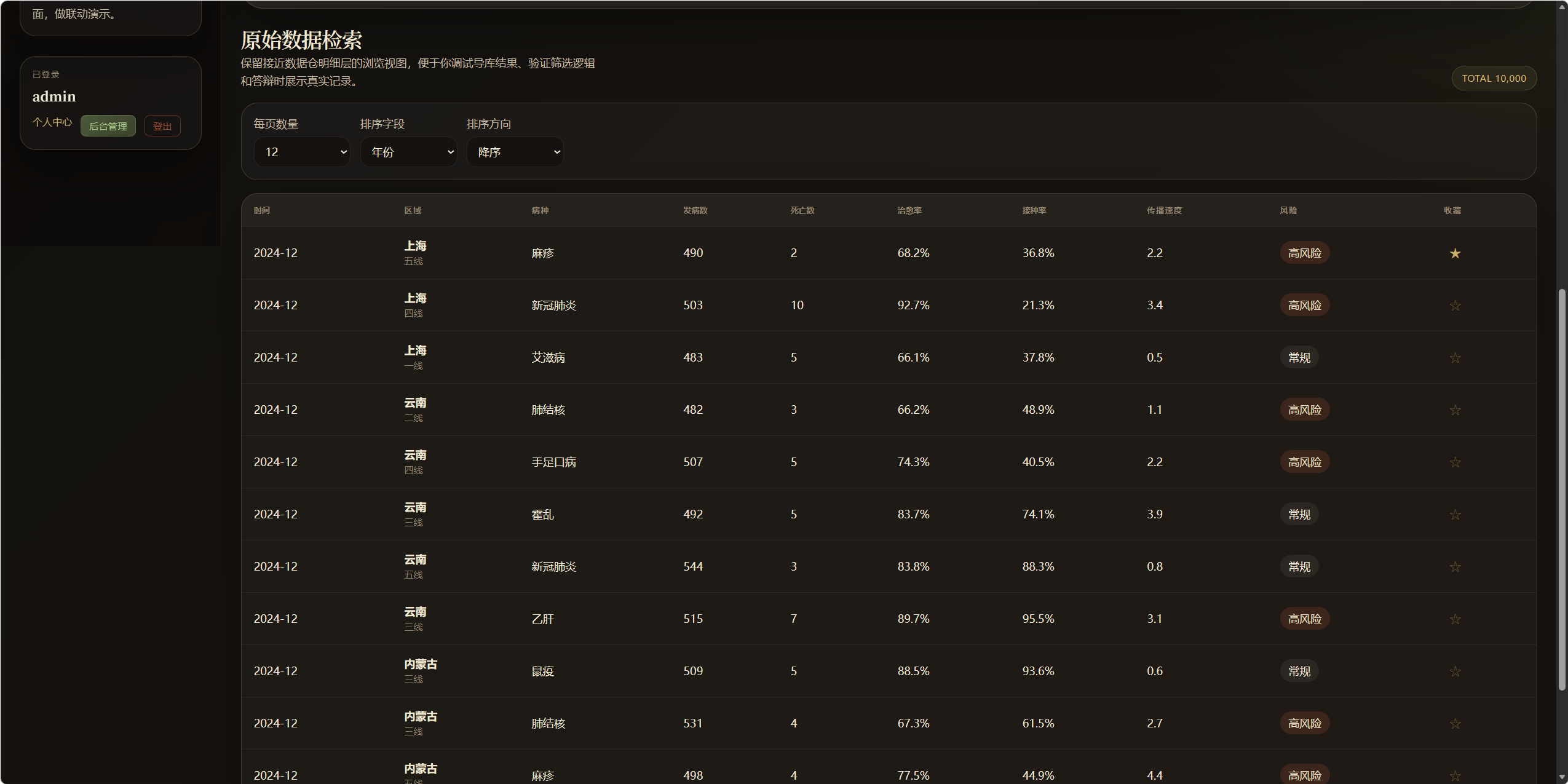
Task: Open the per-page count dropdown showing 12
Action: tap(301, 152)
